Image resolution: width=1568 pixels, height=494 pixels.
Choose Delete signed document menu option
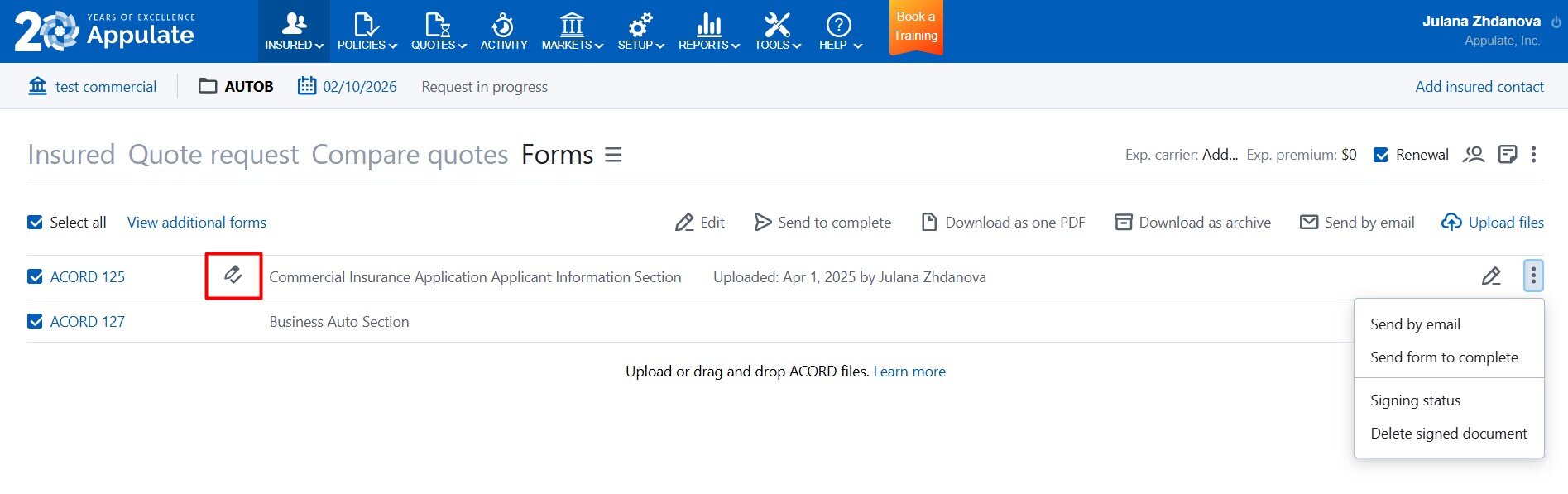pyautogui.click(x=1448, y=434)
